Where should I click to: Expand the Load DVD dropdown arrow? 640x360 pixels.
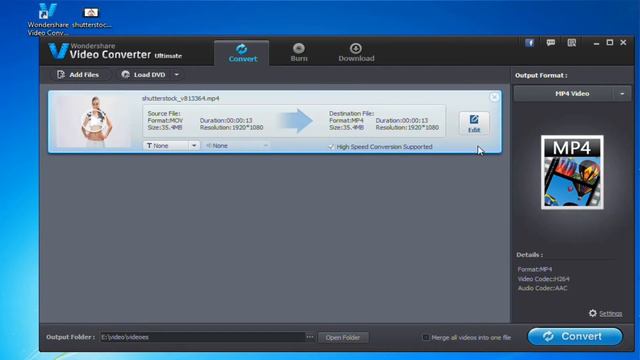pos(177,75)
